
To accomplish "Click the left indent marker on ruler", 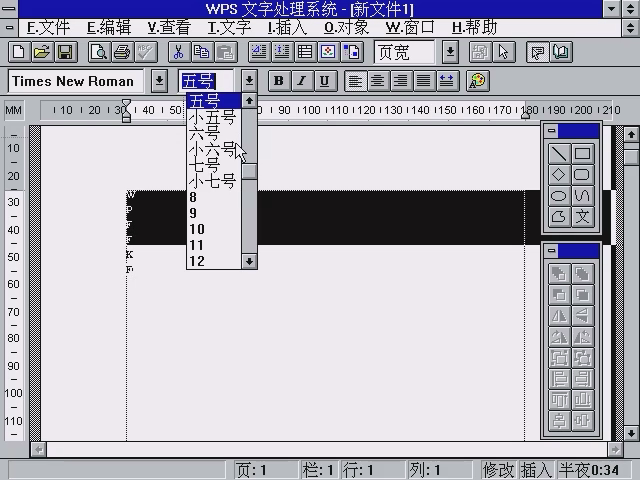I will click(127, 111).
